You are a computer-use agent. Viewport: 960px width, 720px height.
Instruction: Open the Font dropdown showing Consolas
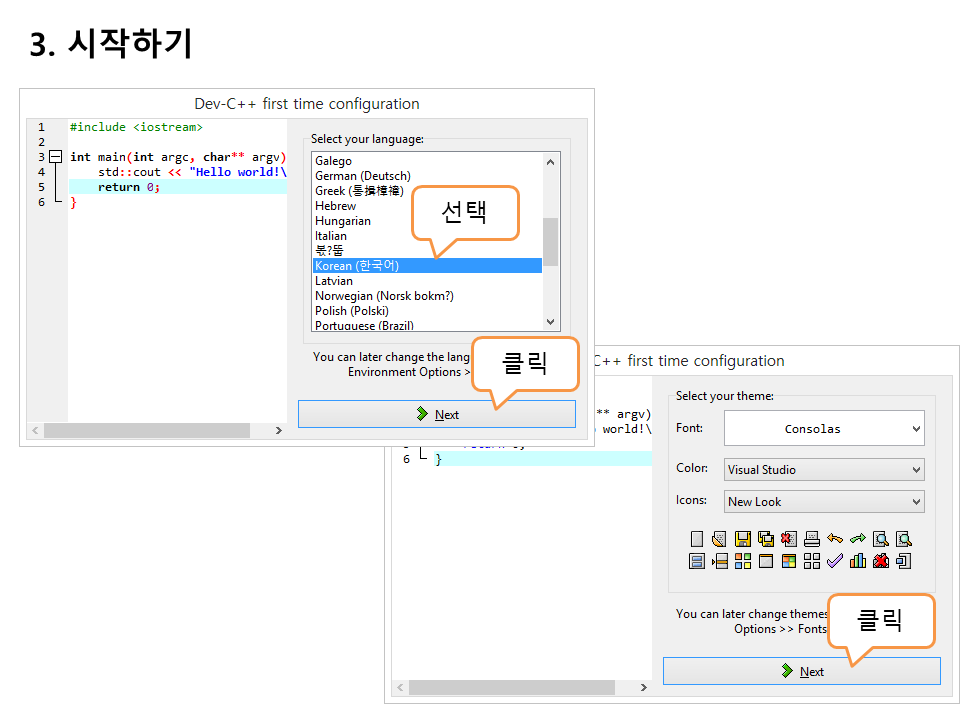(824, 429)
